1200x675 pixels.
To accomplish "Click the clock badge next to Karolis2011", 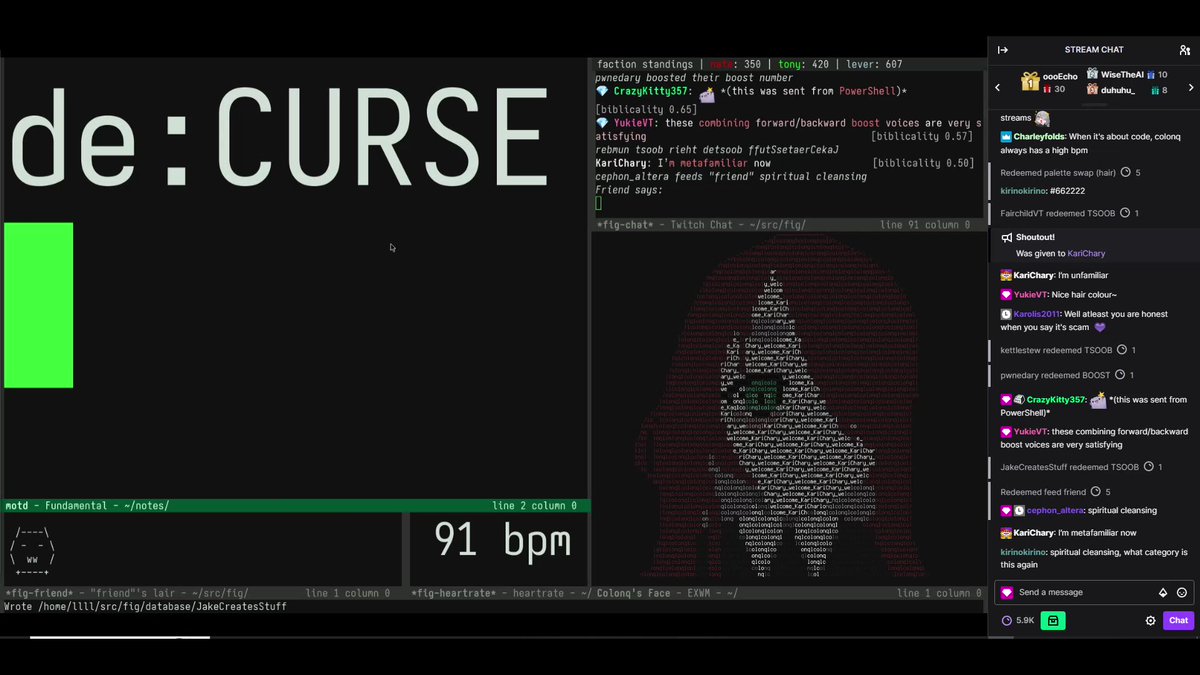I will 1006,314.
